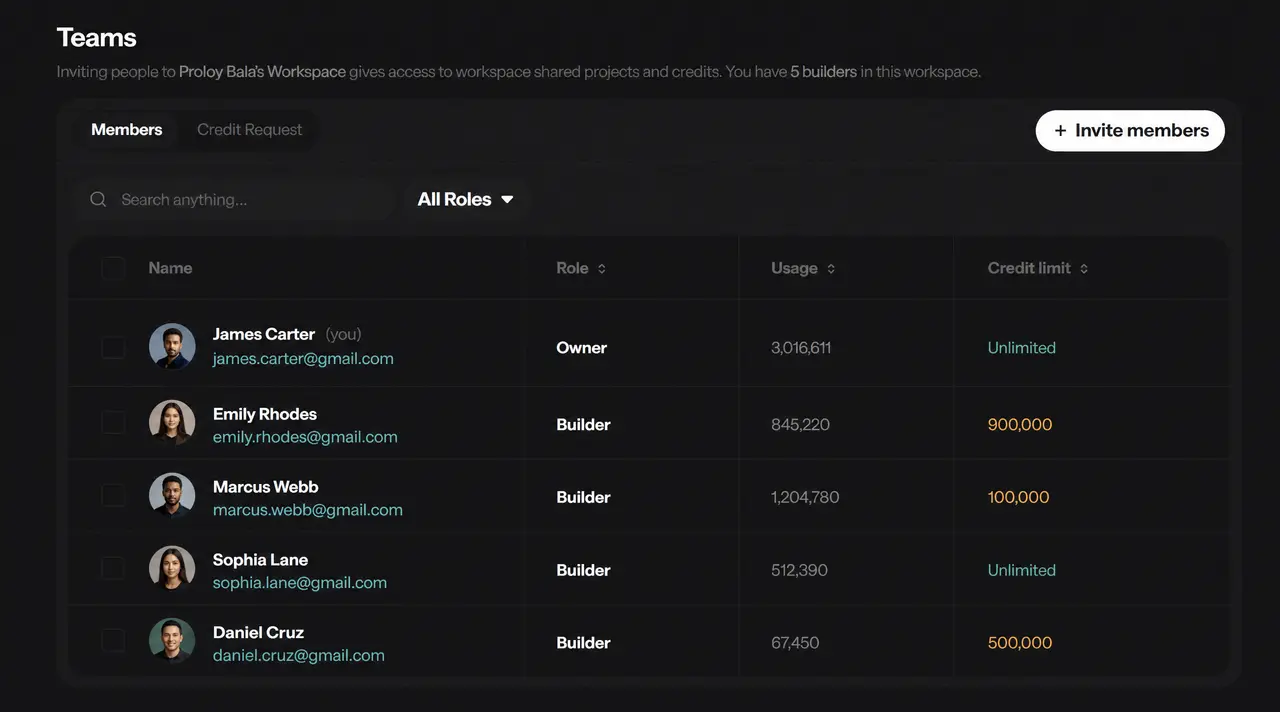Click Marcus Webb's profile avatar
1280x712 pixels.
(172, 496)
